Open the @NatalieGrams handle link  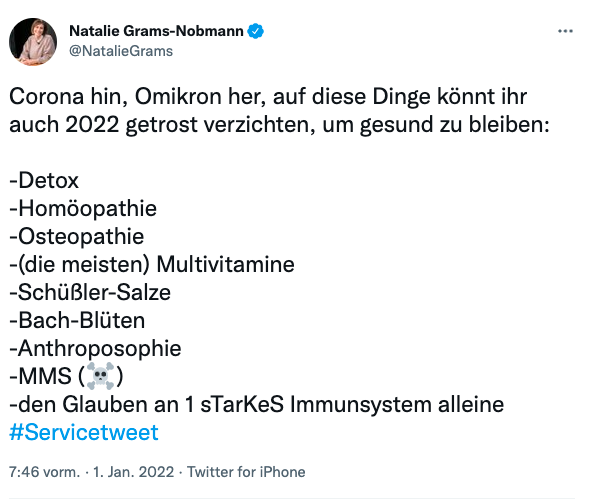[121, 51]
